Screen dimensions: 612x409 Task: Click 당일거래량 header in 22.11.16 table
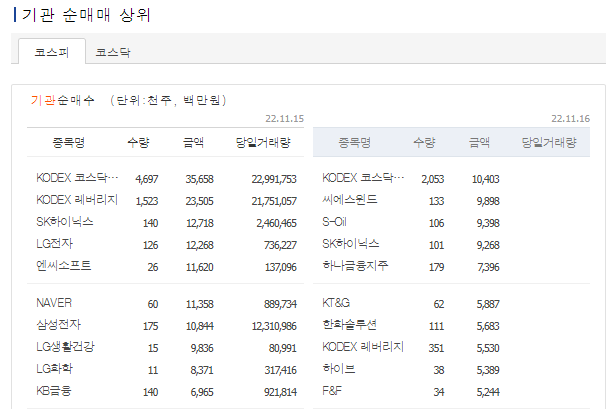click(549, 142)
